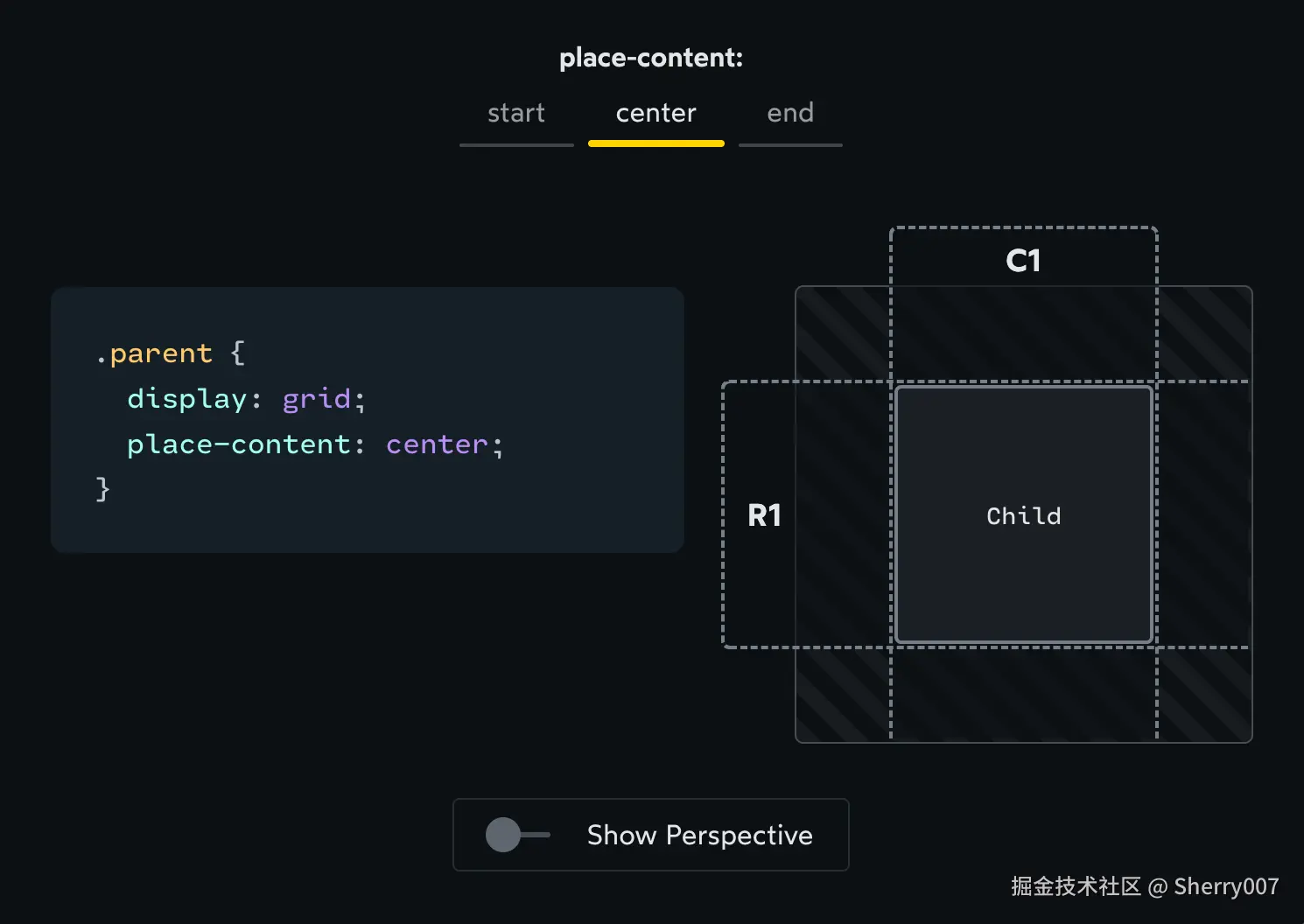Select the "start" tab
The height and width of the screenshot is (924, 1304).
pos(516,113)
